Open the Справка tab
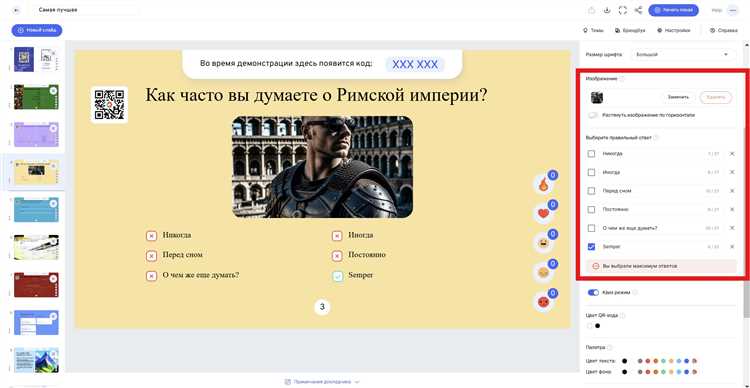Screen dimensions: 750x388 click(x=723, y=30)
